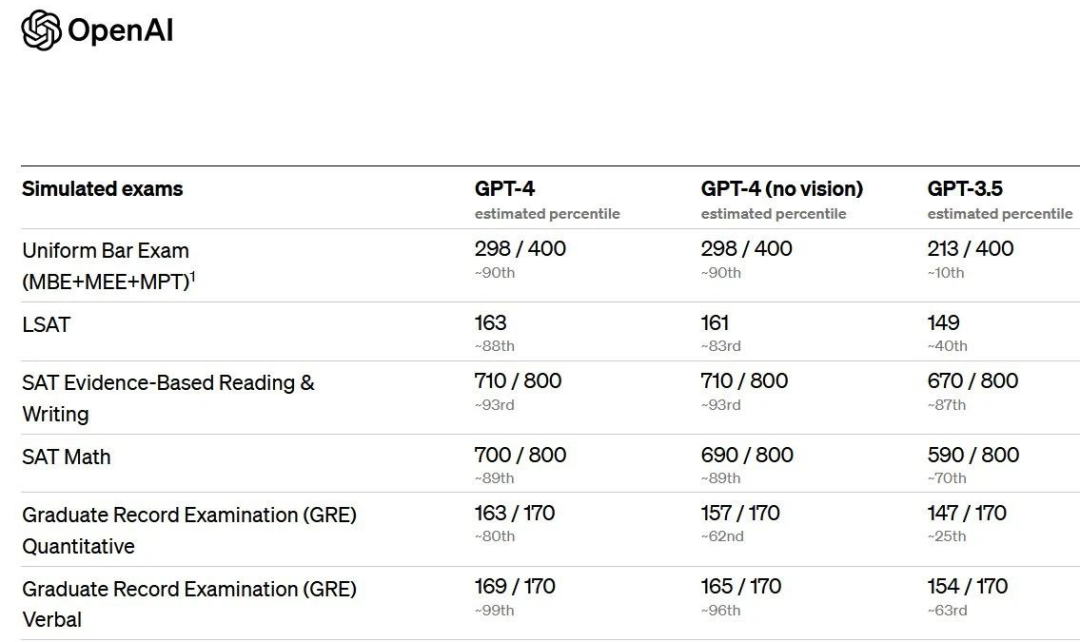Select the SAT Math row label
1080x642 pixels.
[x=66, y=457]
